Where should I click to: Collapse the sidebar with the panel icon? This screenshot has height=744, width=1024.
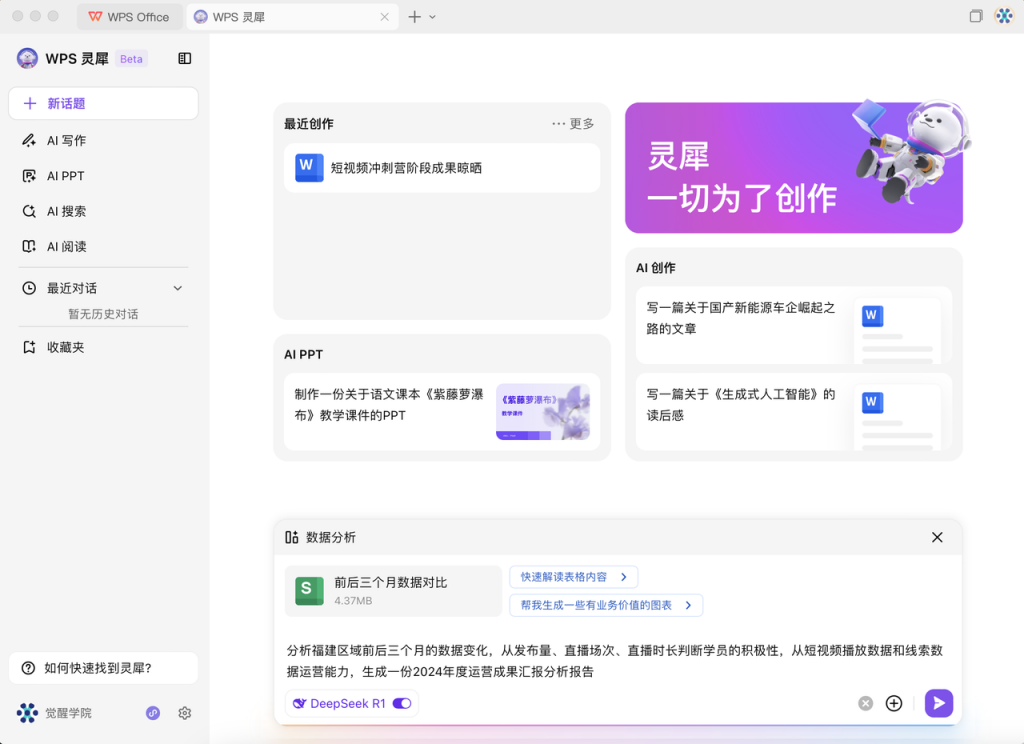pyautogui.click(x=185, y=59)
